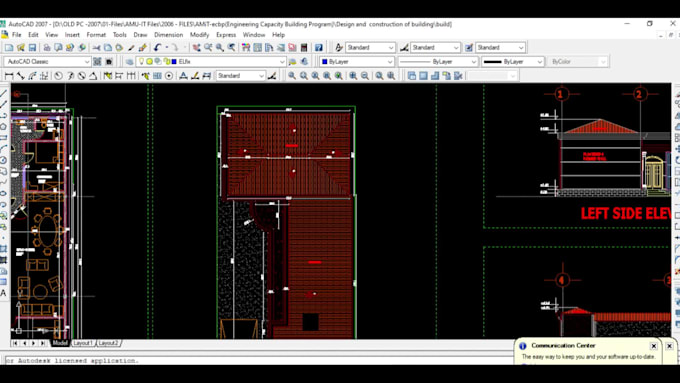Switch to the Layout2 tab
The image size is (680, 383).
(x=108, y=343)
